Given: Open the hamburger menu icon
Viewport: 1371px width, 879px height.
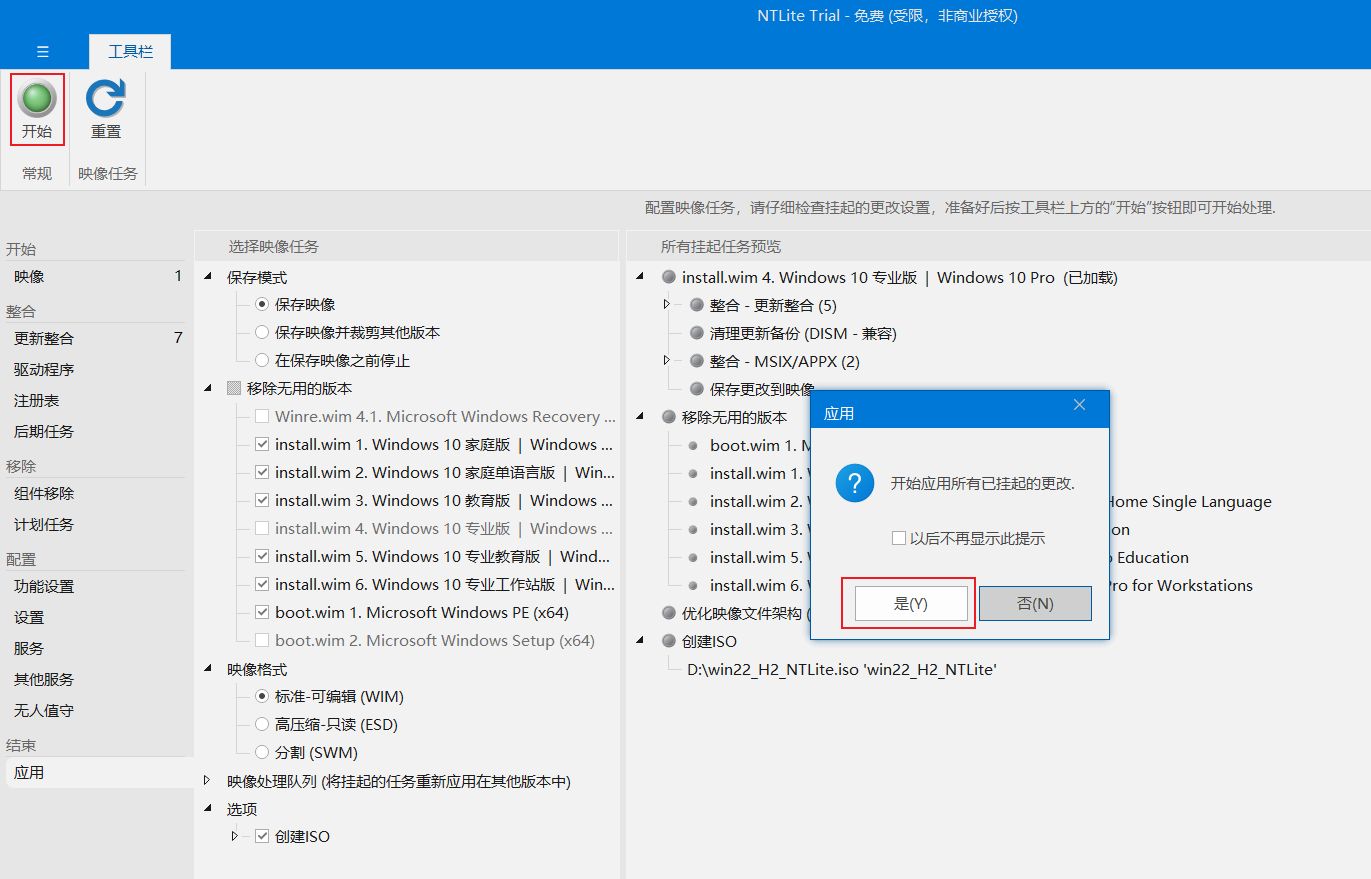Looking at the screenshot, I should pyautogui.click(x=43, y=52).
